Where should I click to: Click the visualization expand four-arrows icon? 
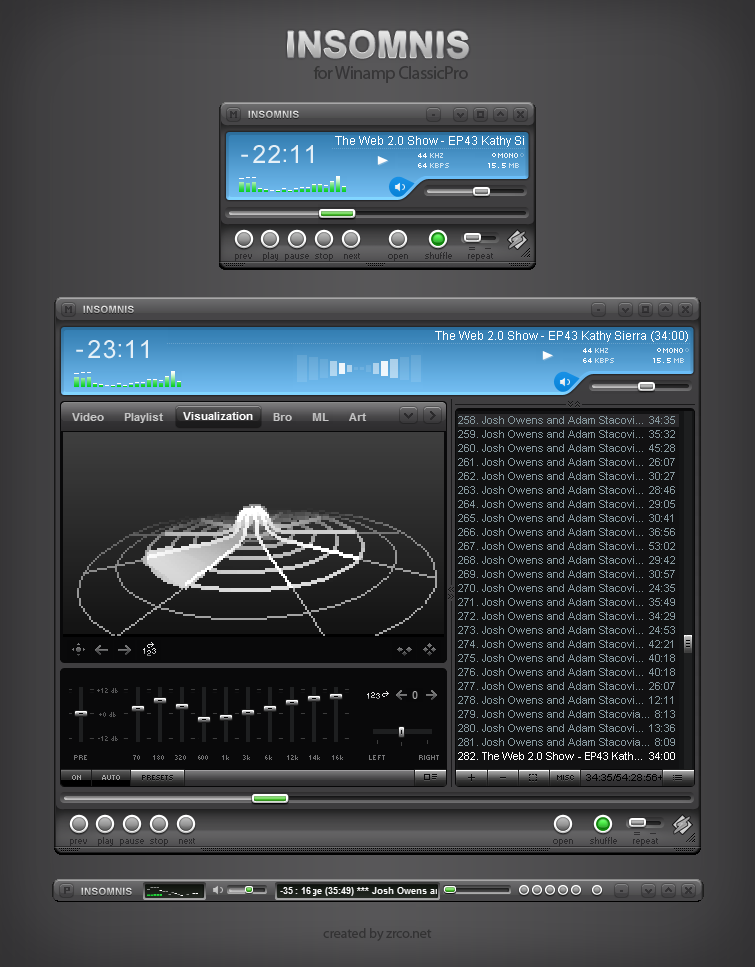point(429,649)
